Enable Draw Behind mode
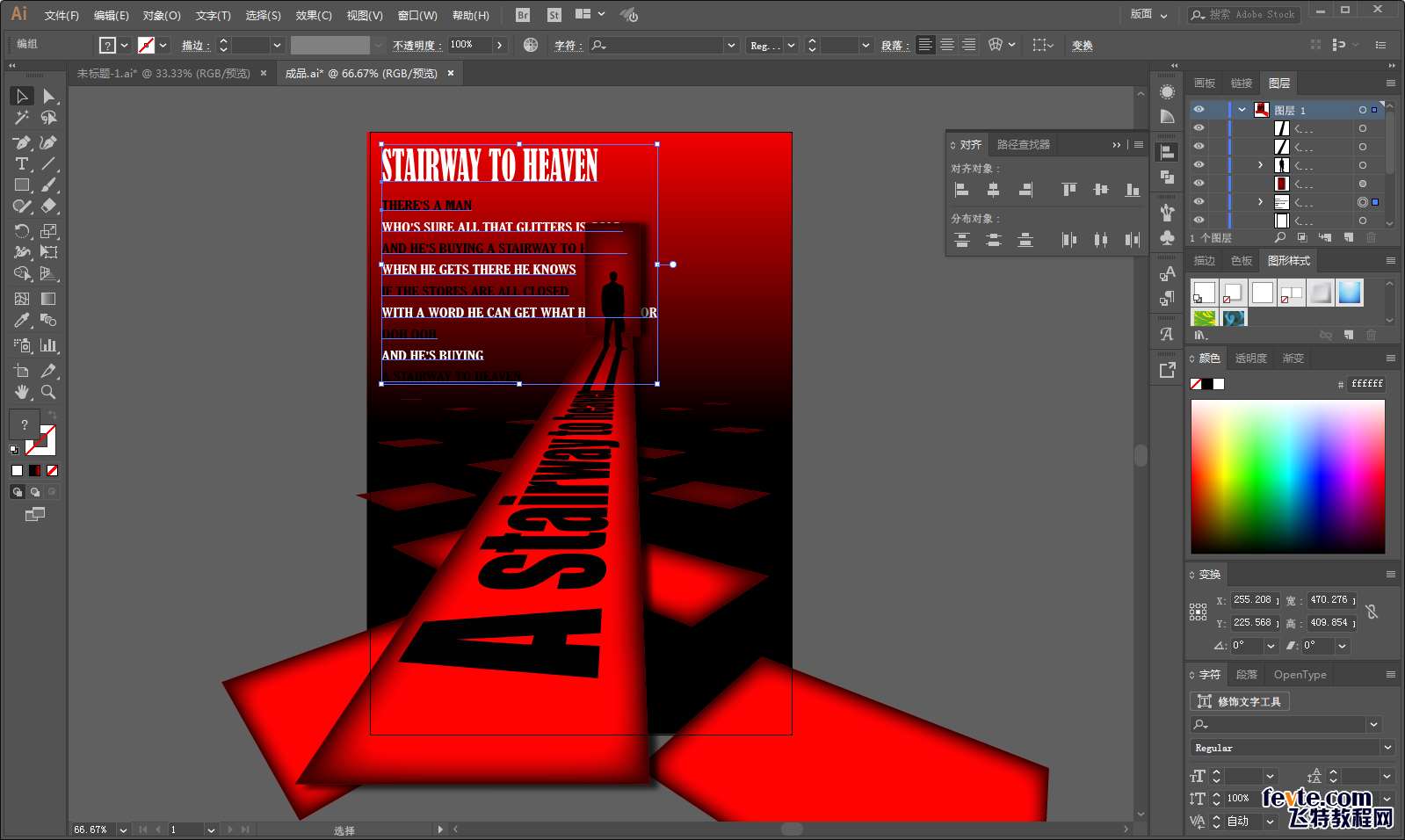This screenshot has height=840, width=1405. (x=35, y=492)
